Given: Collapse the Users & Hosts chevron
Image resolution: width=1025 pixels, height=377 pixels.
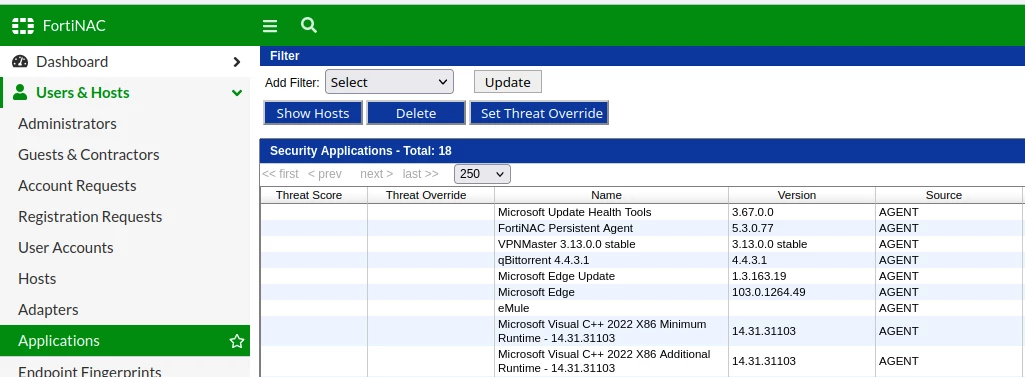Looking at the screenshot, I should pos(237,93).
